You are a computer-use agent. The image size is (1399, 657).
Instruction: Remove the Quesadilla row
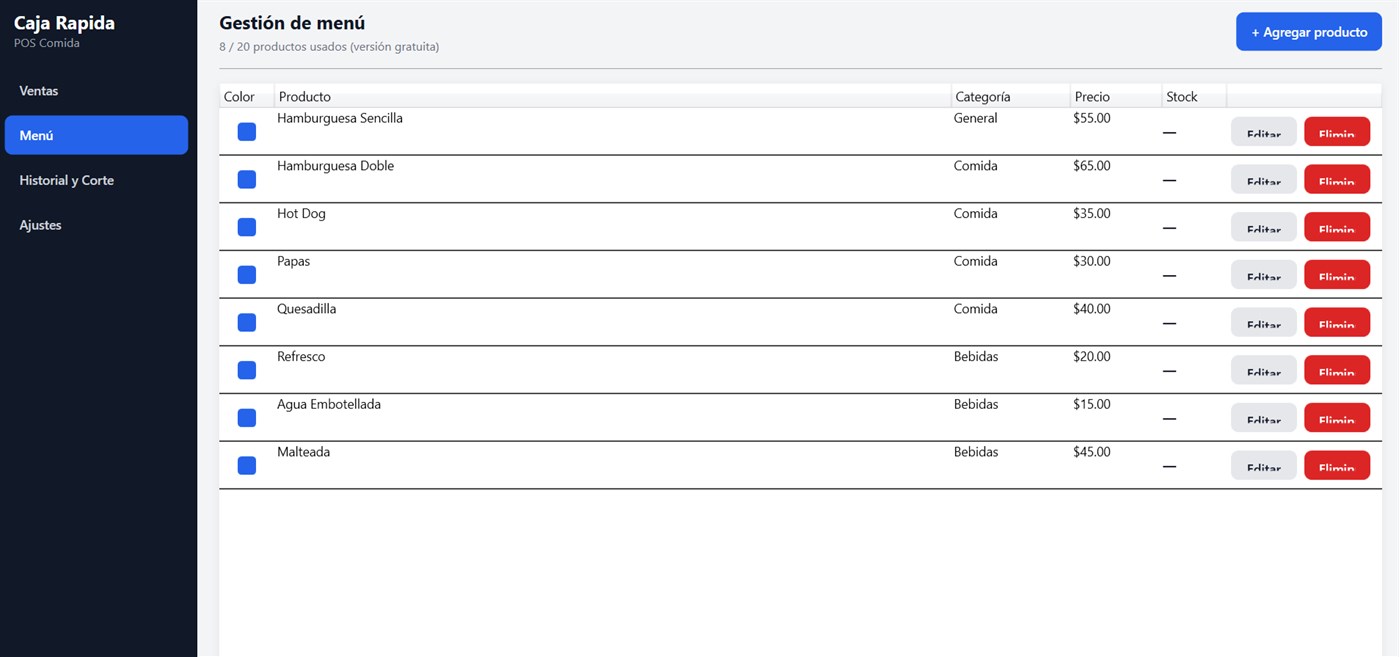[x=1337, y=322]
